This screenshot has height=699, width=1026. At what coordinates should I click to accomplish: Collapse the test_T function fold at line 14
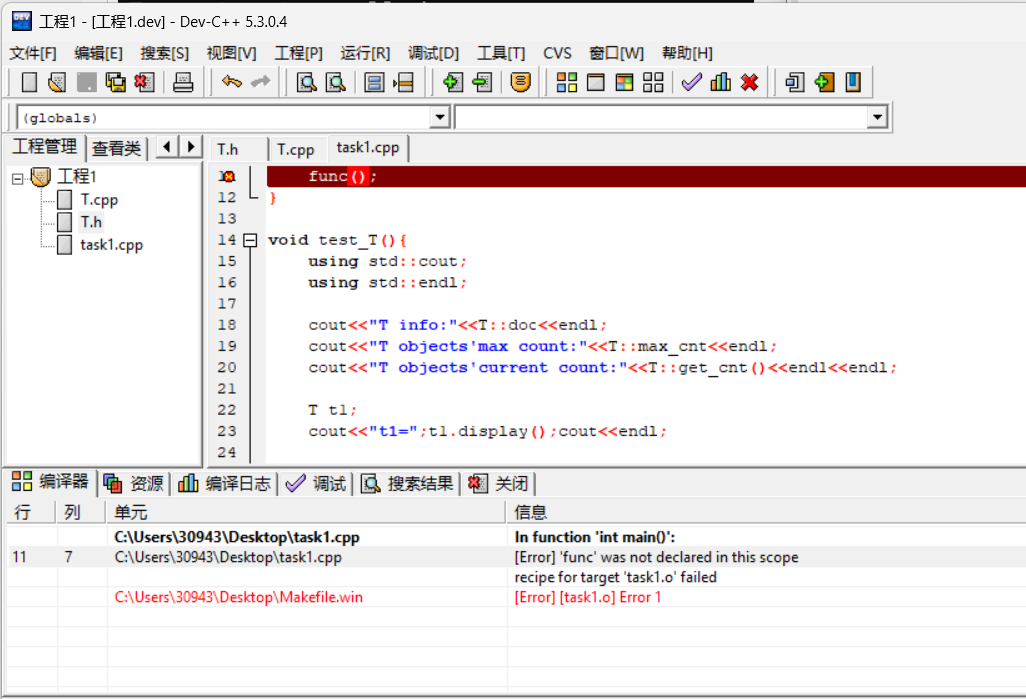[250, 240]
